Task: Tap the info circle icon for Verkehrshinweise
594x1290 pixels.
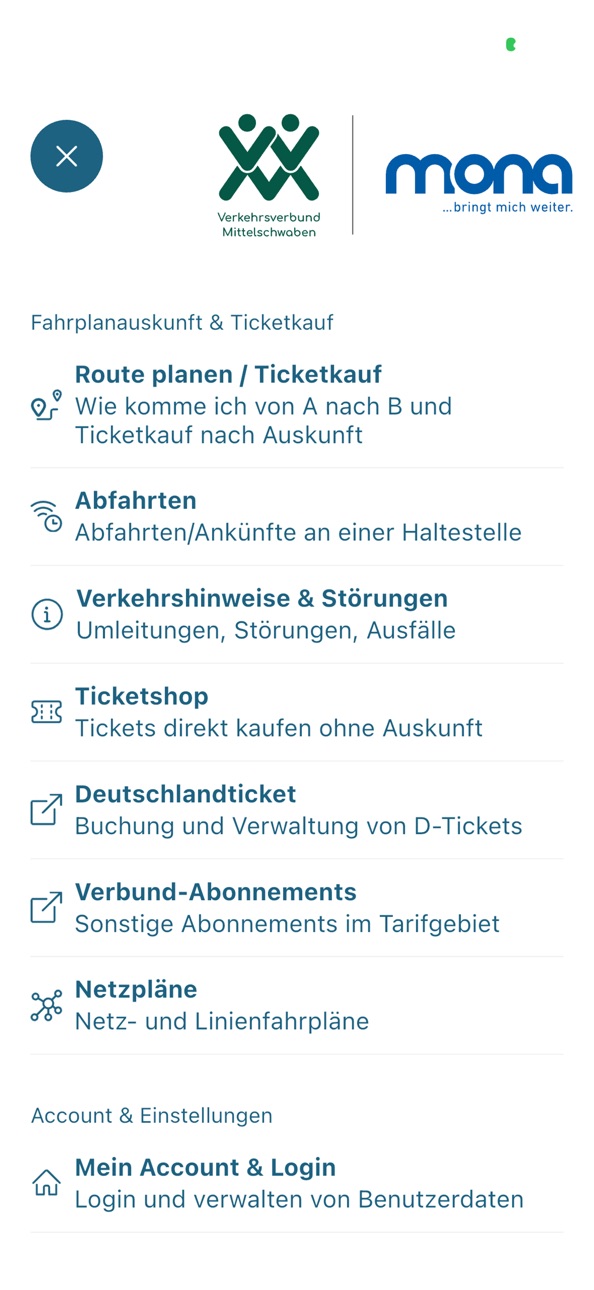Action: [x=47, y=615]
